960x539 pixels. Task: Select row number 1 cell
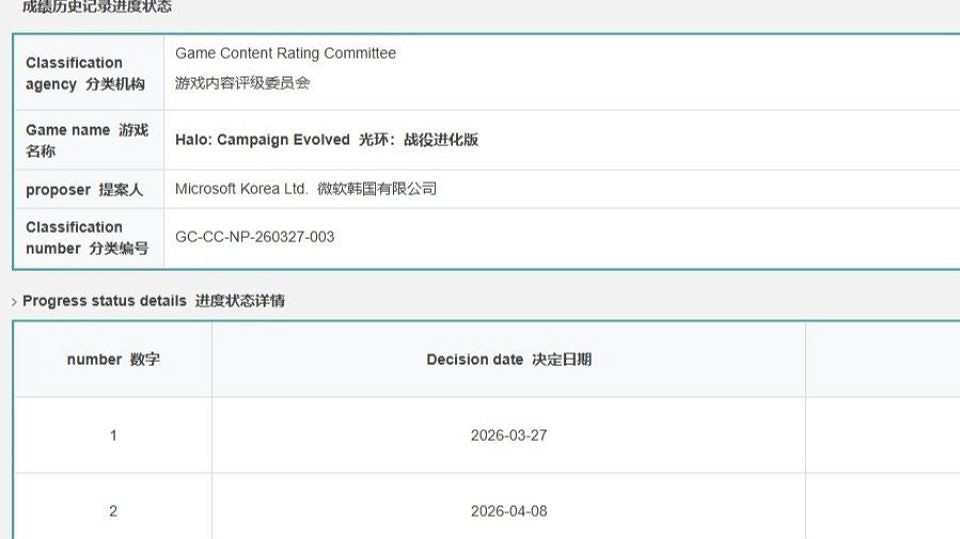click(112, 435)
